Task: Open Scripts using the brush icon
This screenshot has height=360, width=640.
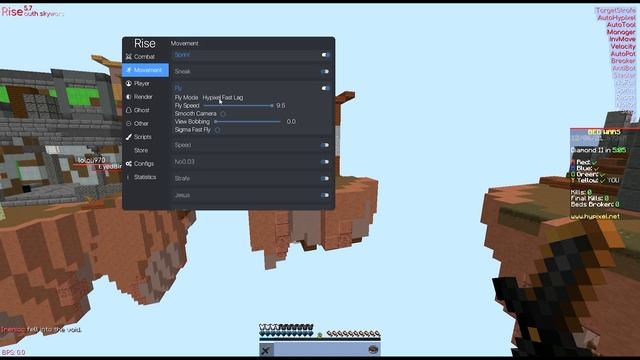Action: tap(129, 137)
